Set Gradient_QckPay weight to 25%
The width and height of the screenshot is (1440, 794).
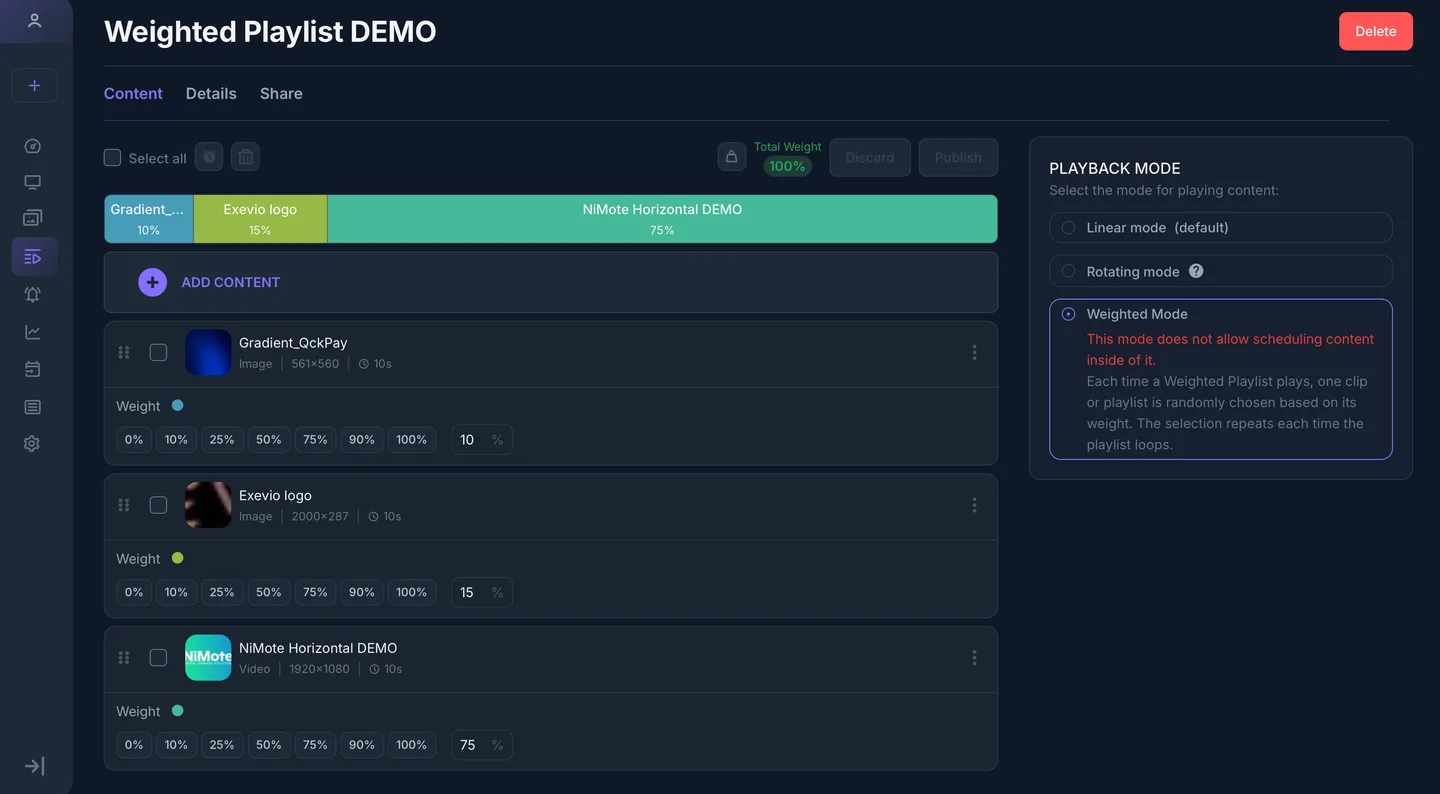point(222,439)
